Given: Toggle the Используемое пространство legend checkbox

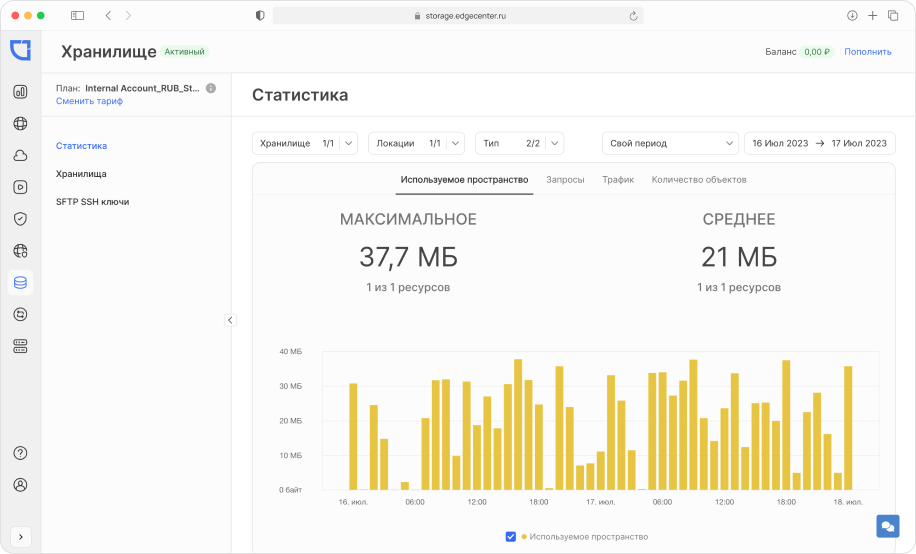Looking at the screenshot, I should pos(511,537).
